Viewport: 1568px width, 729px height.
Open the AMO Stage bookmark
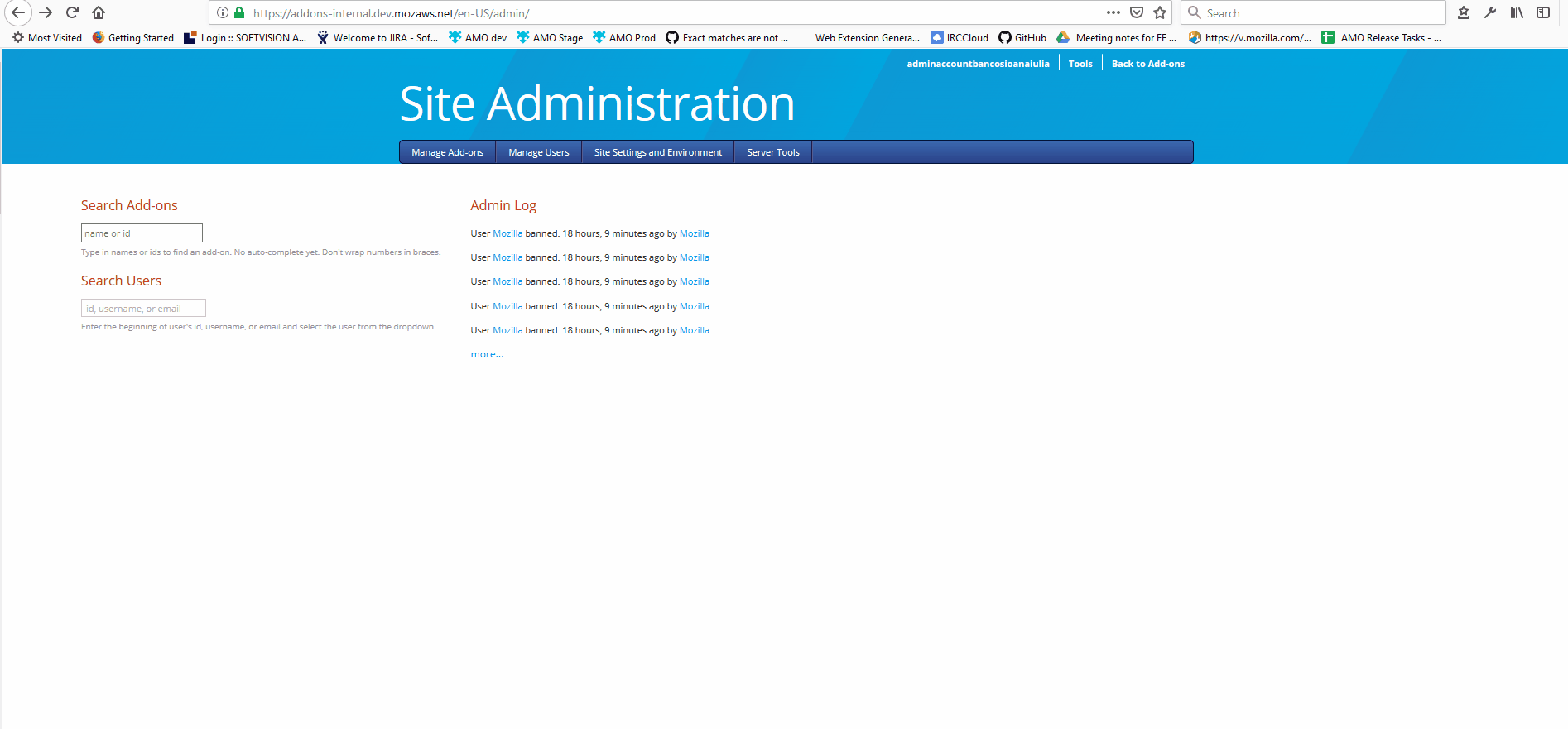point(550,37)
